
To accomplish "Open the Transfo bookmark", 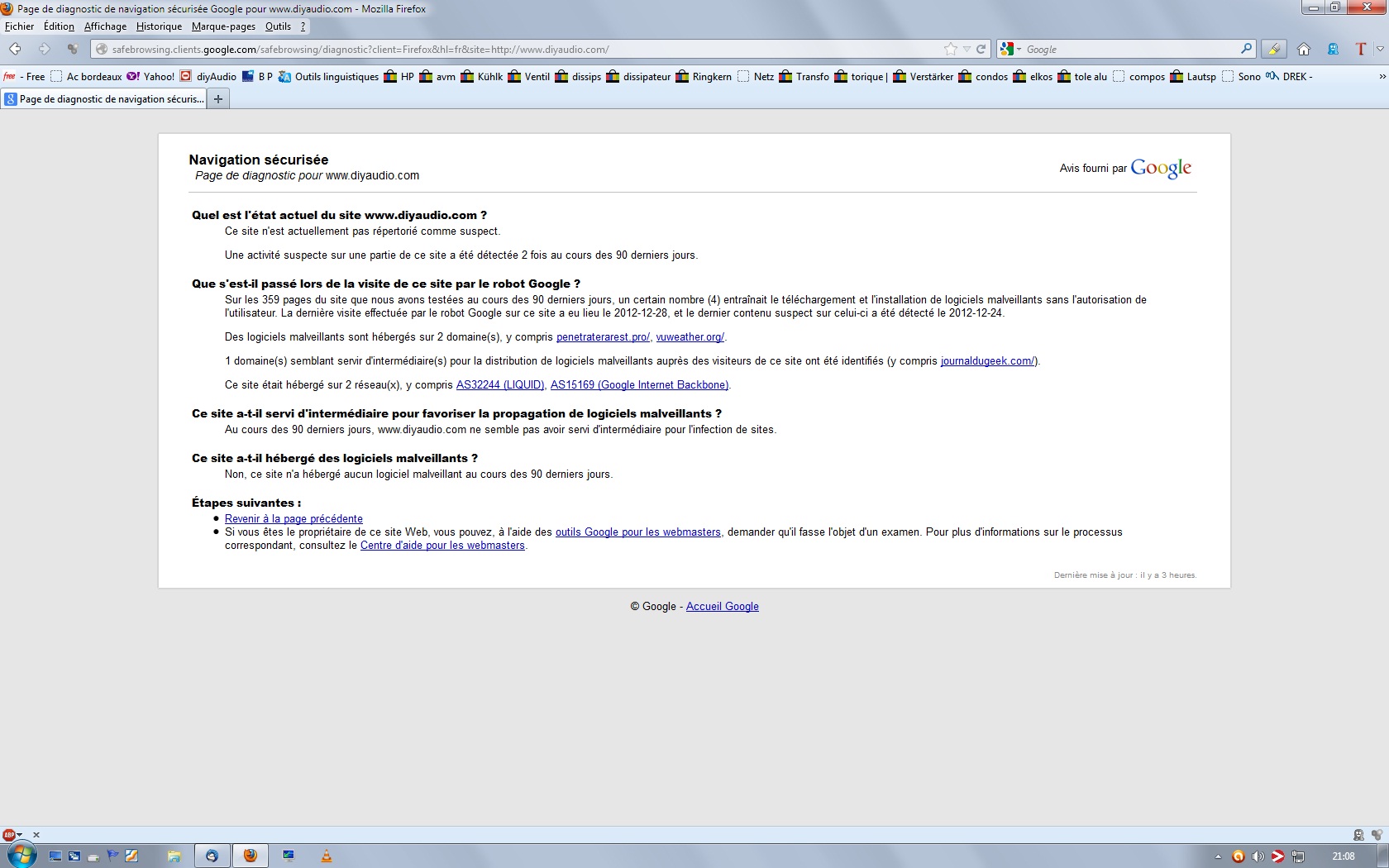I will pyautogui.click(x=804, y=77).
